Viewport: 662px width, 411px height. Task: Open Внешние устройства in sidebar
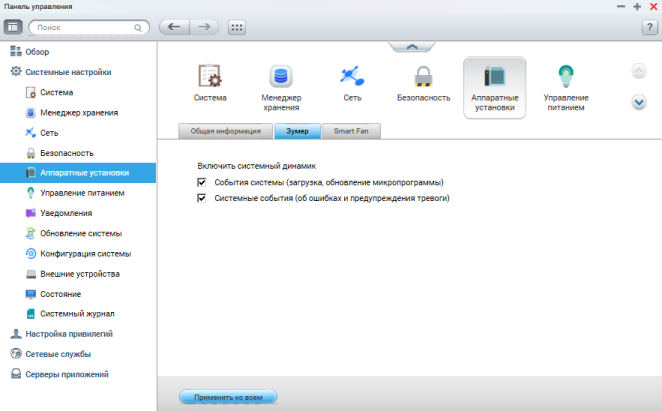point(78,274)
